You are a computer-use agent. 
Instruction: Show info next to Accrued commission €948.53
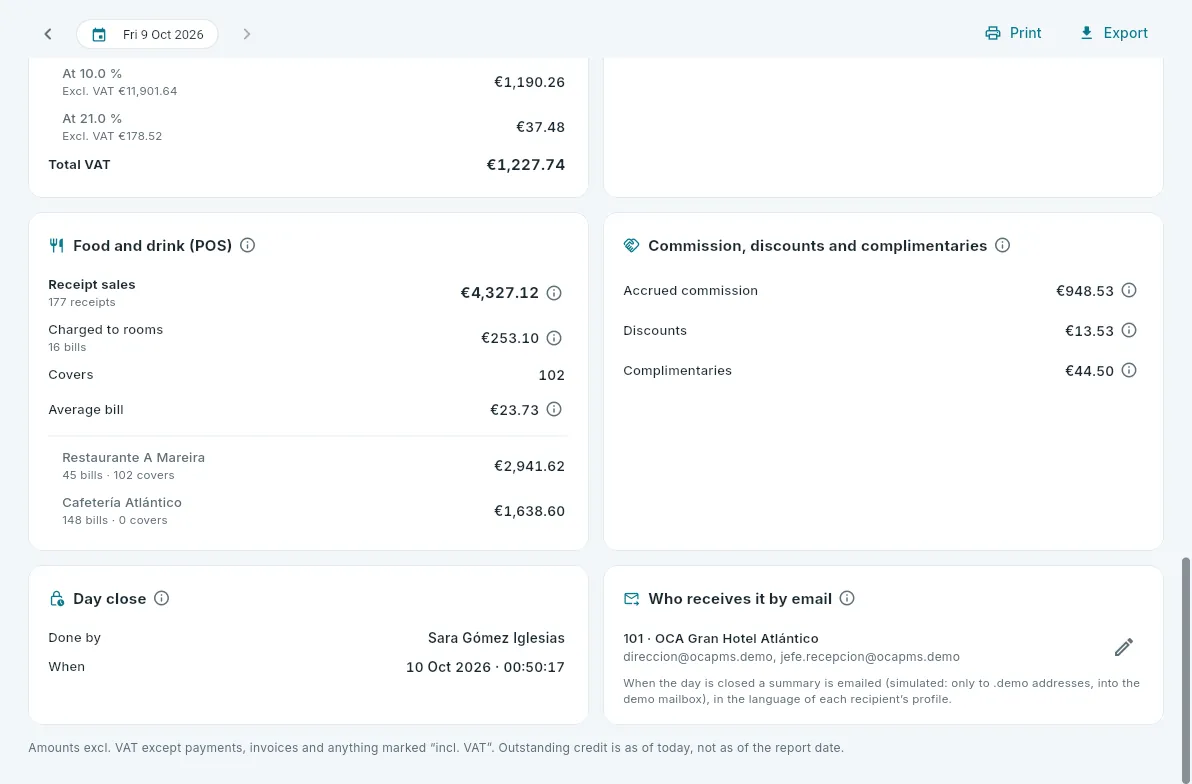[1129, 290]
